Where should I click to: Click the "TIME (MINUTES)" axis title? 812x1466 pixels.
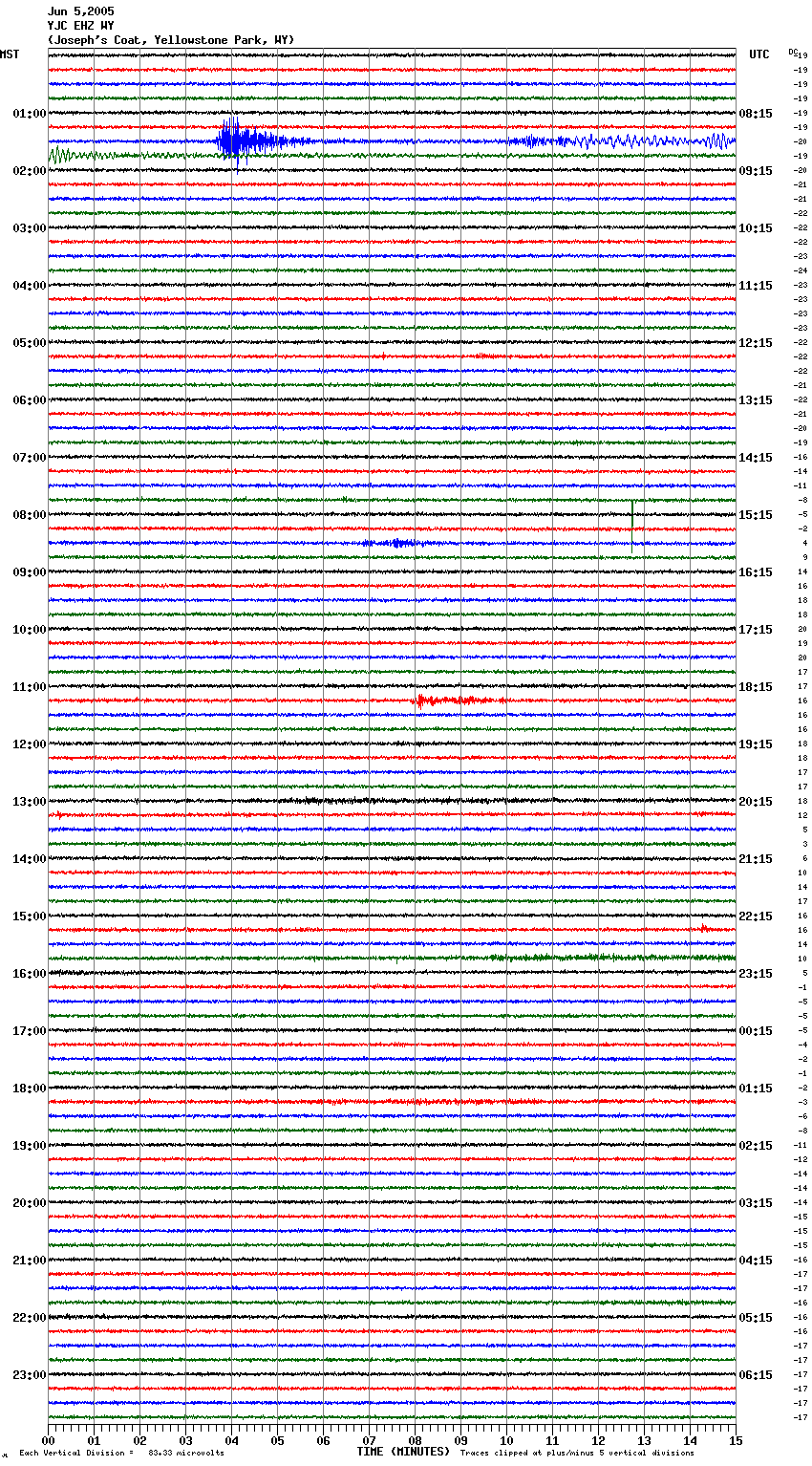[x=403, y=1452]
